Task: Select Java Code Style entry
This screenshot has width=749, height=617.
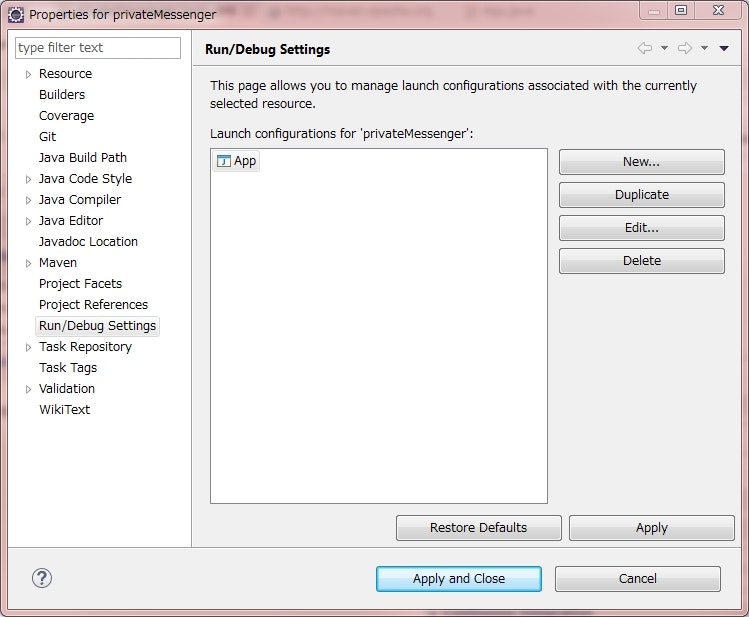Action: pyautogui.click(x=86, y=179)
